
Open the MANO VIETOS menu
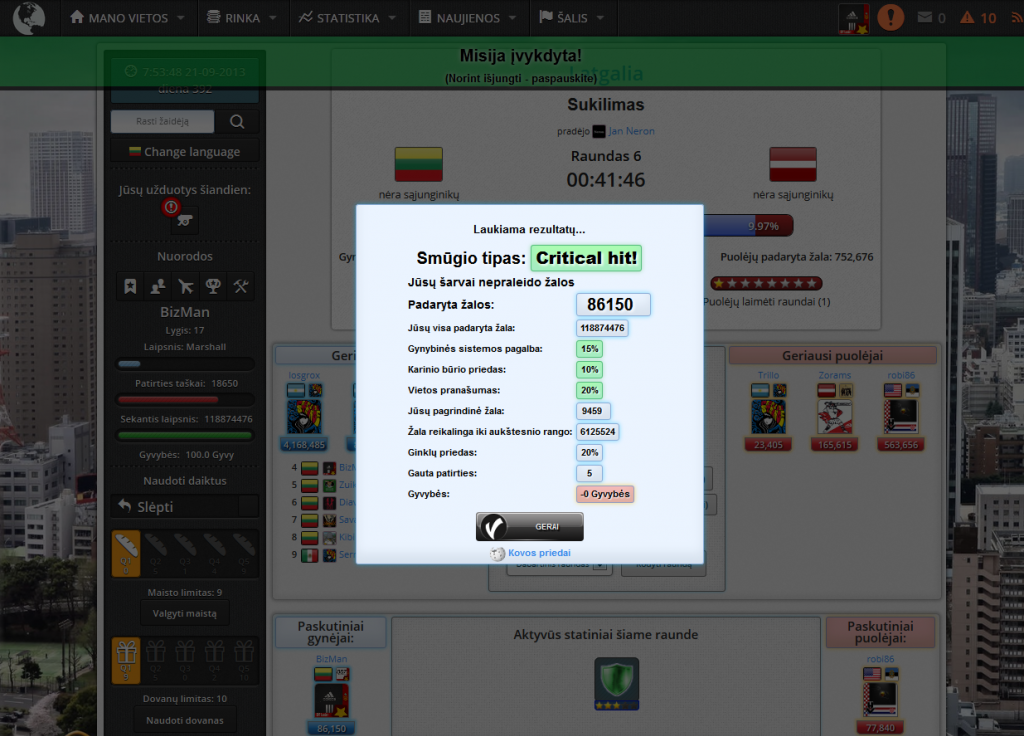click(x=127, y=18)
